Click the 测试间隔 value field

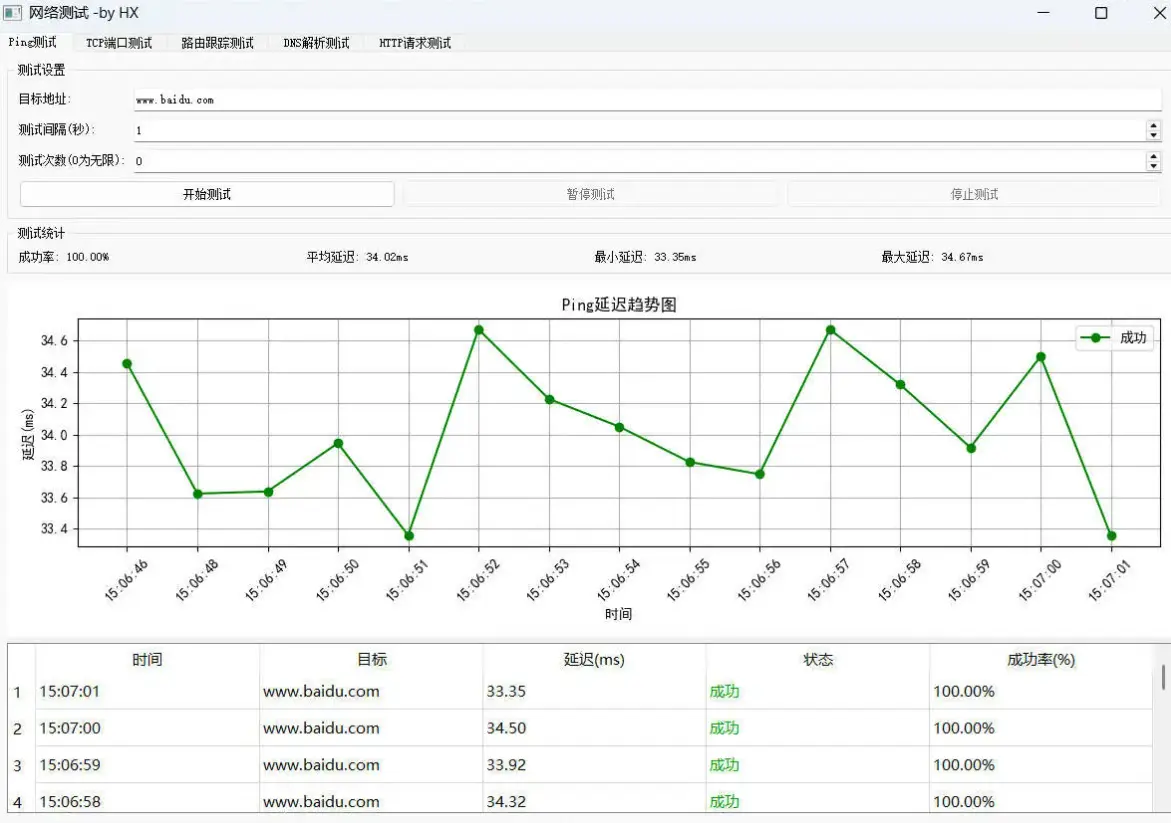click(640, 130)
